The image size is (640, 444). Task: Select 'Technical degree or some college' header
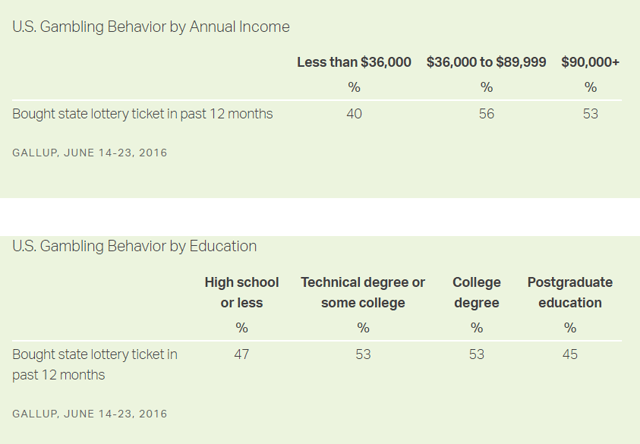[363, 292]
